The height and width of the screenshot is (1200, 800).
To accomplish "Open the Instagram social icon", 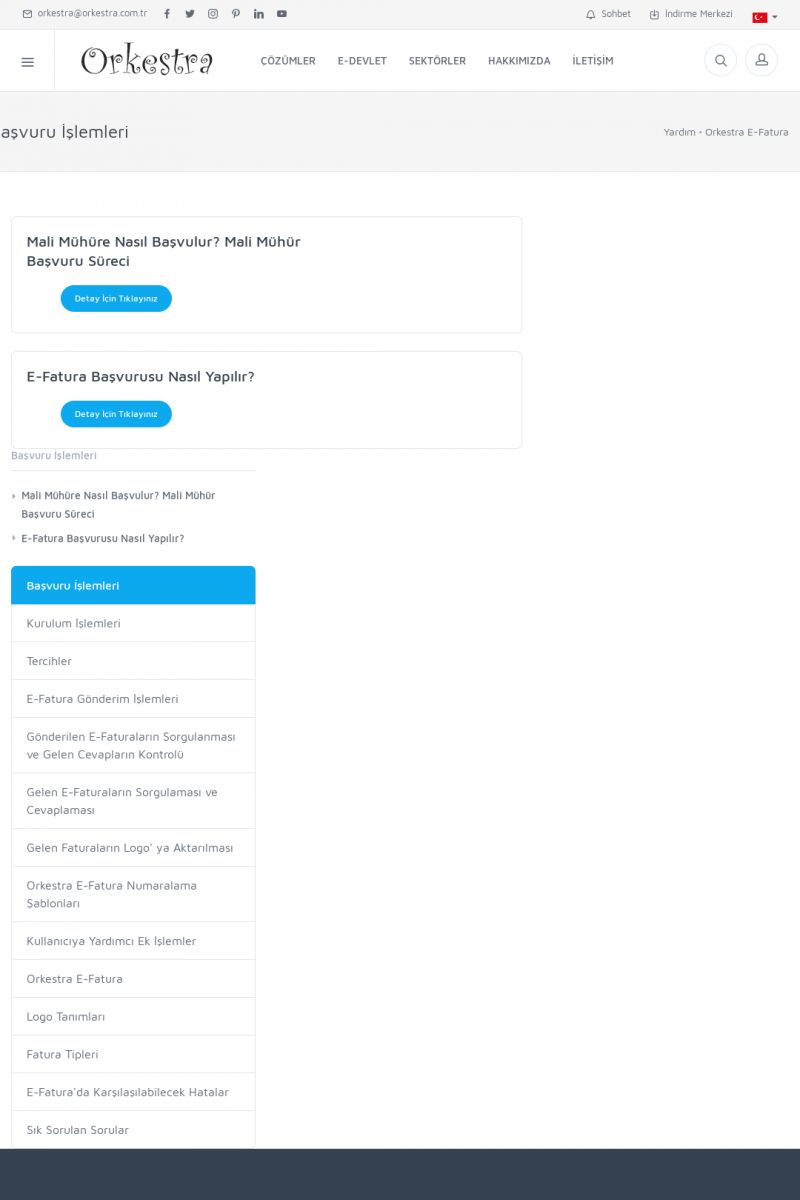I will 213,14.
